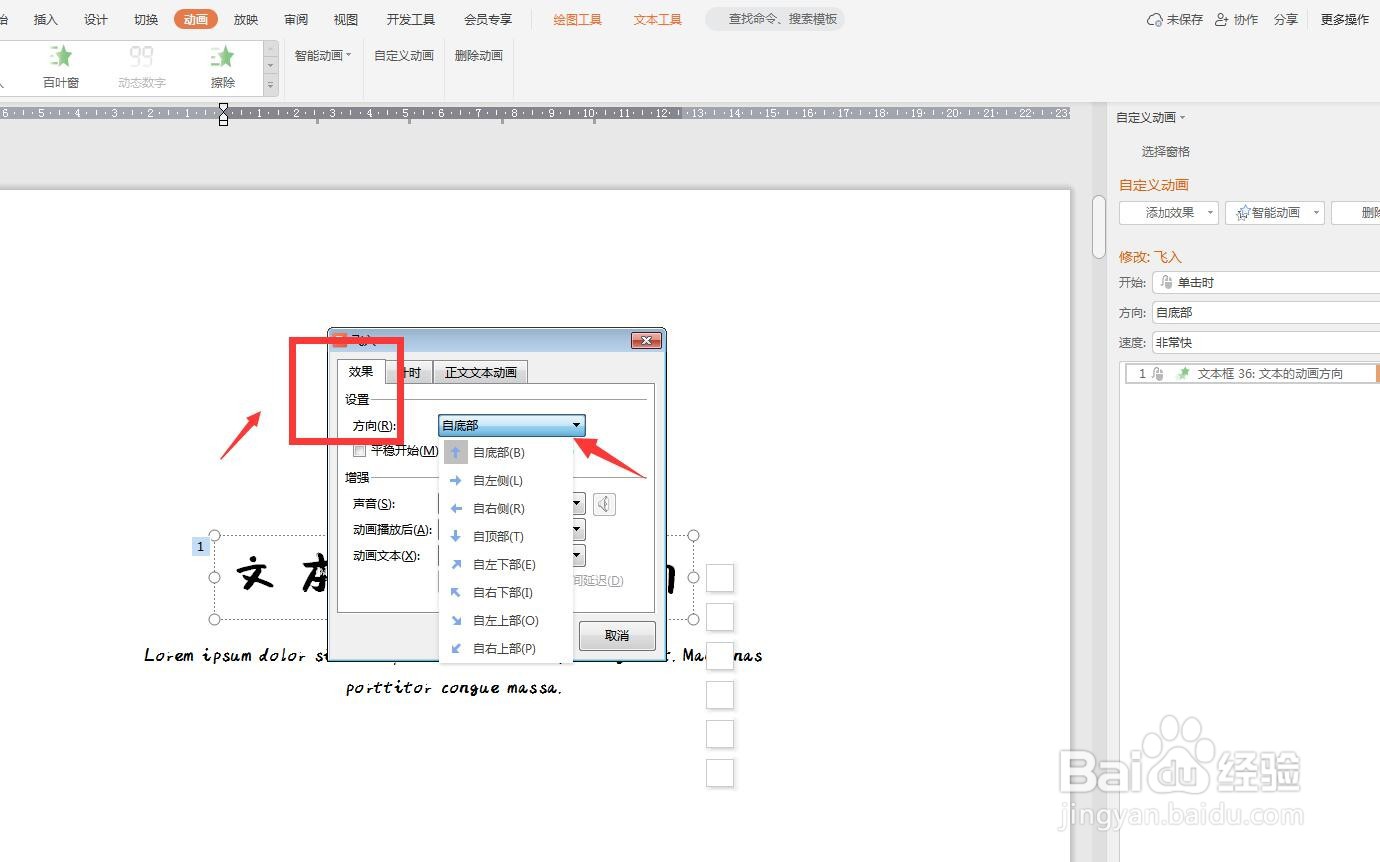Expand the animation gallery more arrow
1380x862 pixels.
point(270,87)
